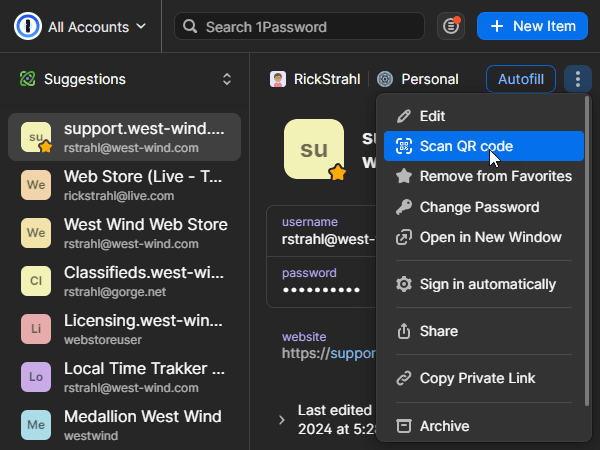Toggle Sign in automatically option
The height and width of the screenshot is (450, 600).
click(x=487, y=284)
